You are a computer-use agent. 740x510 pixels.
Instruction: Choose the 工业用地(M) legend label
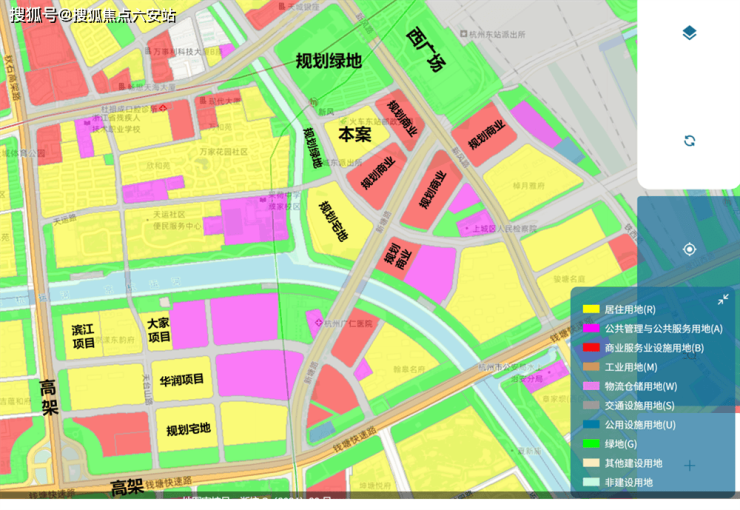point(631,367)
